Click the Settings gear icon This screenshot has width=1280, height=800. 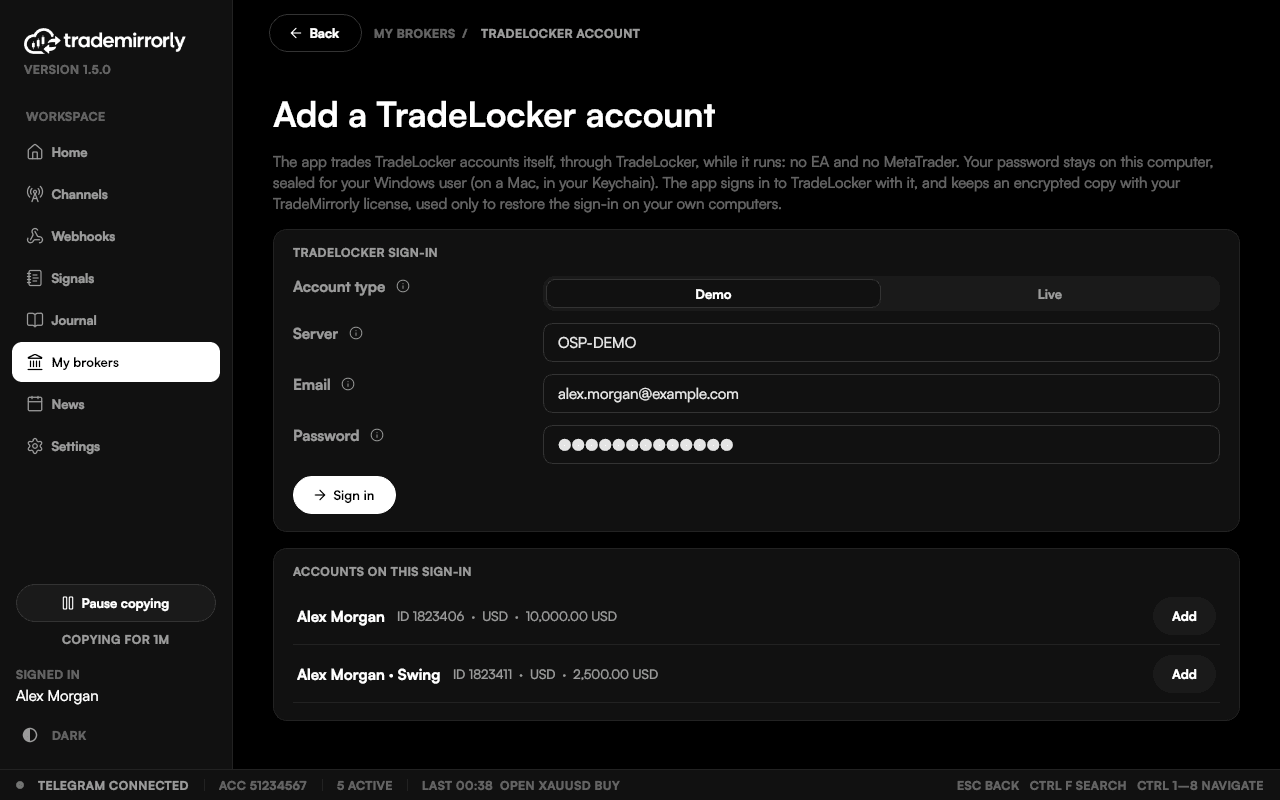[x=35, y=446]
